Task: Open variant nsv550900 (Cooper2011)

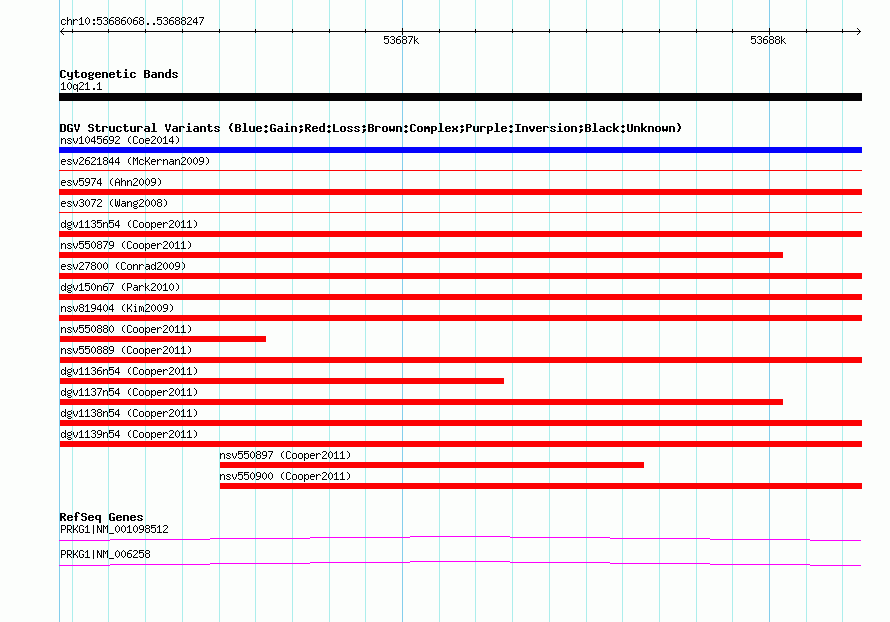Action: click(285, 476)
